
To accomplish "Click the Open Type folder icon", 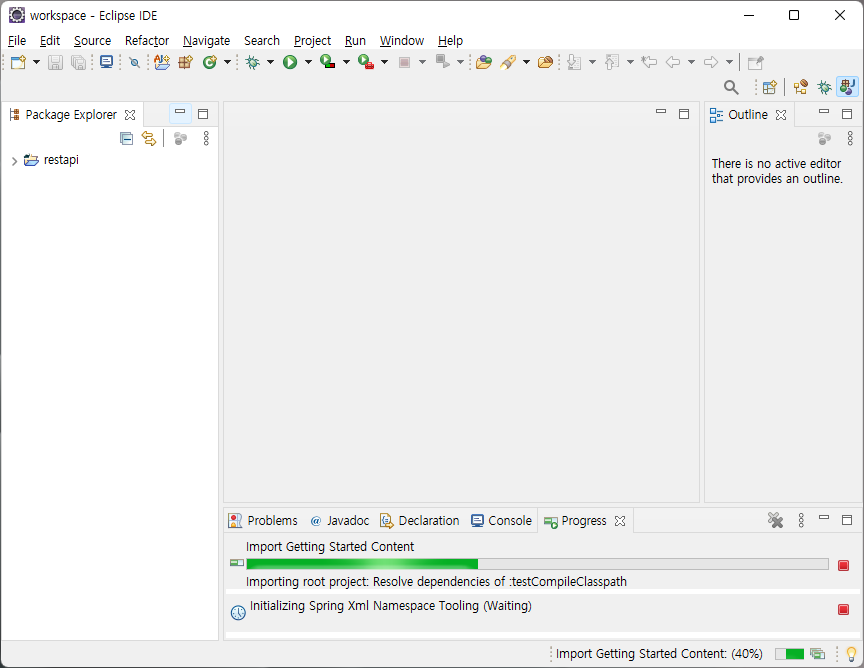I will click(484, 62).
